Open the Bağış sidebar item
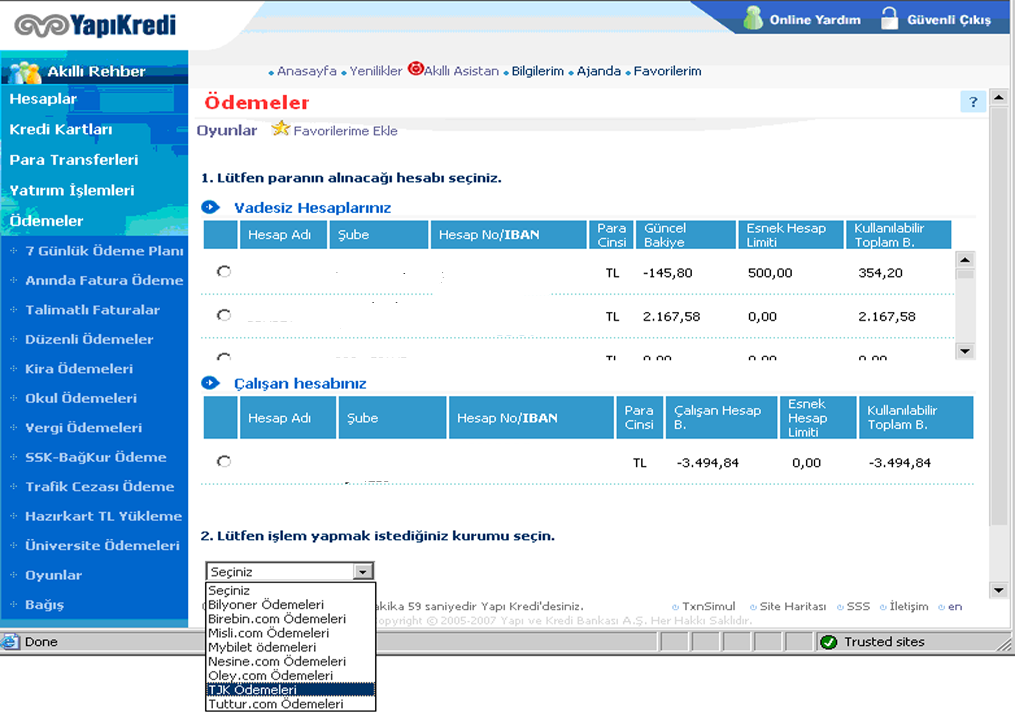 (x=45, y=605)
